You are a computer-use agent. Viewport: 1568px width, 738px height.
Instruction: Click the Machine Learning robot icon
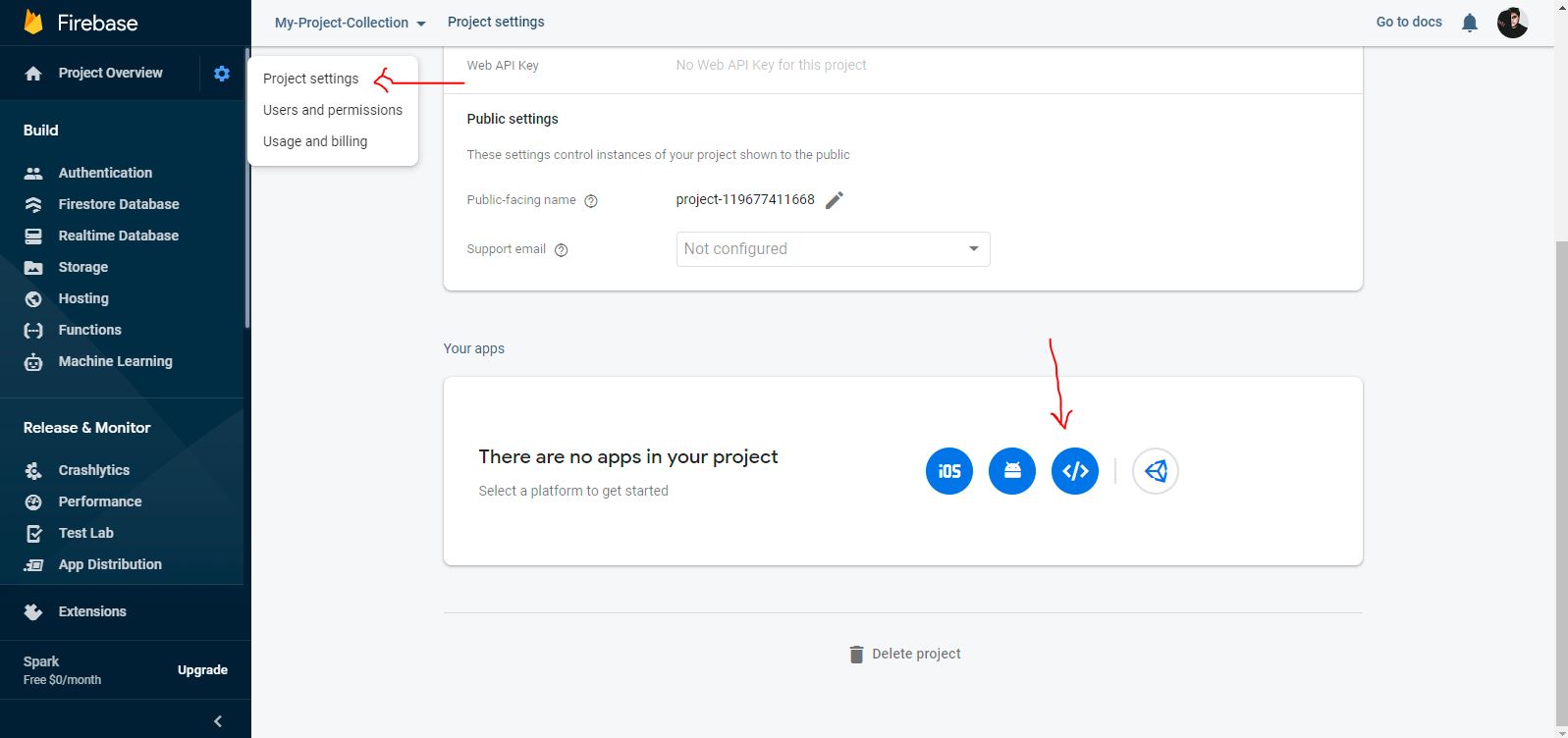33,362
